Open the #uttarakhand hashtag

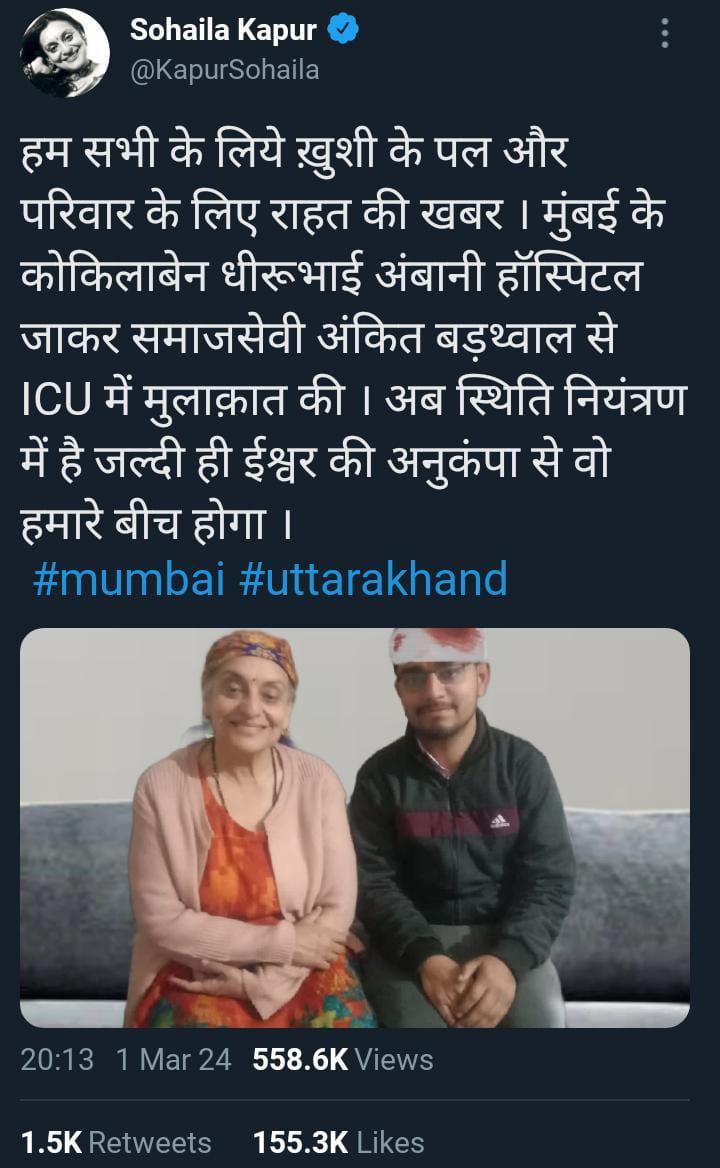coord(373,579)
